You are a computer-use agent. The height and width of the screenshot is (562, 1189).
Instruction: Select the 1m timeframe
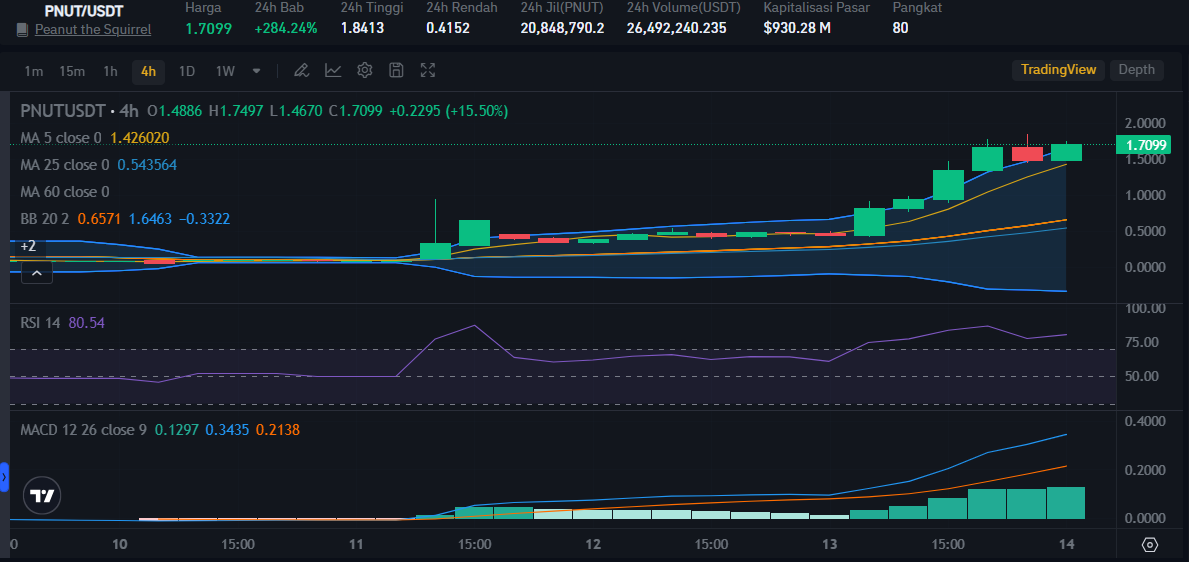coord(33,71)
